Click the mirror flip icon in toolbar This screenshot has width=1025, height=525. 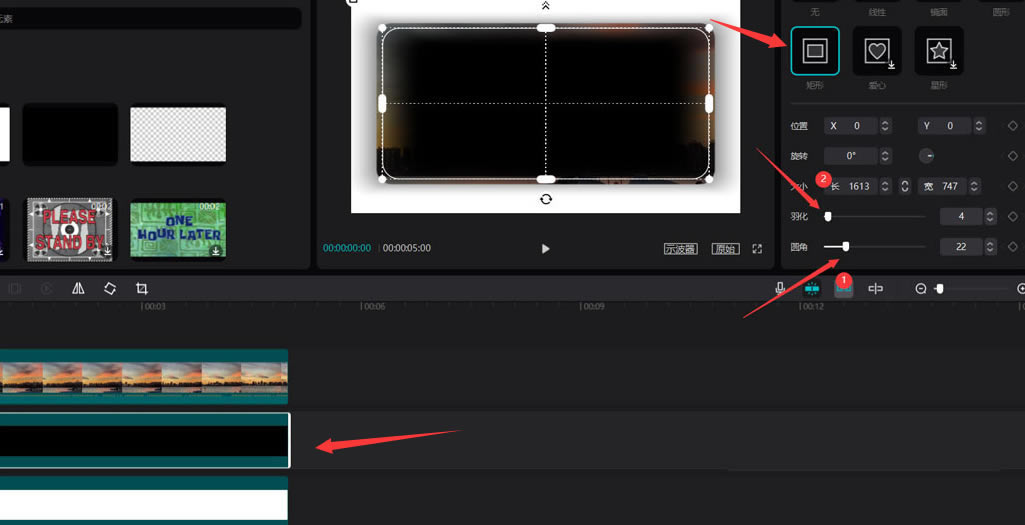(x=78, y=288)
